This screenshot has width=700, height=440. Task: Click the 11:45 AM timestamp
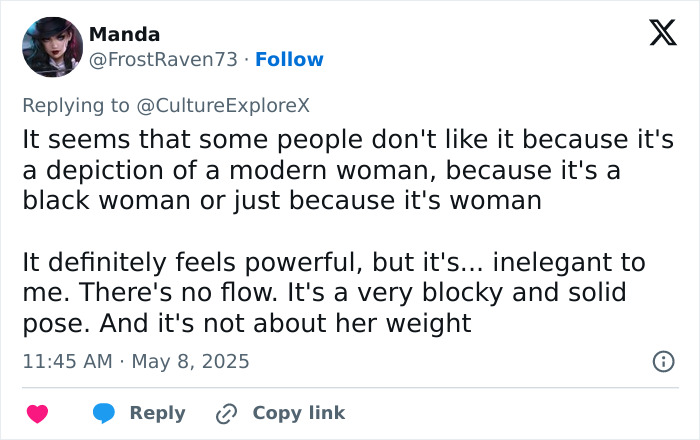click(x=67, y=361)
